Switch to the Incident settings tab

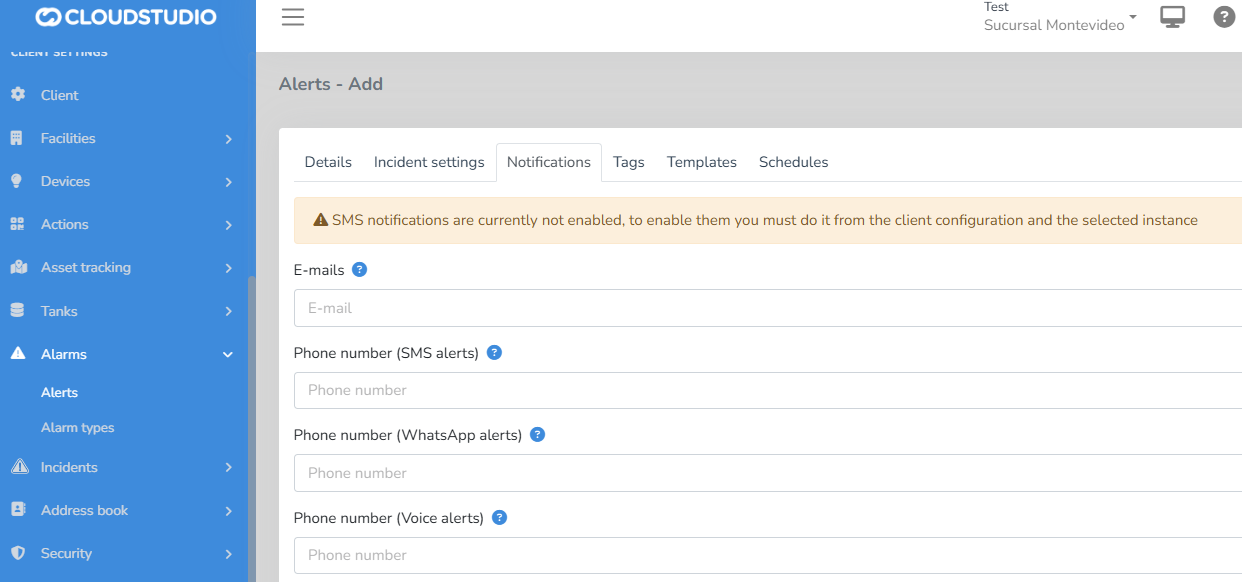coord(429,162)
